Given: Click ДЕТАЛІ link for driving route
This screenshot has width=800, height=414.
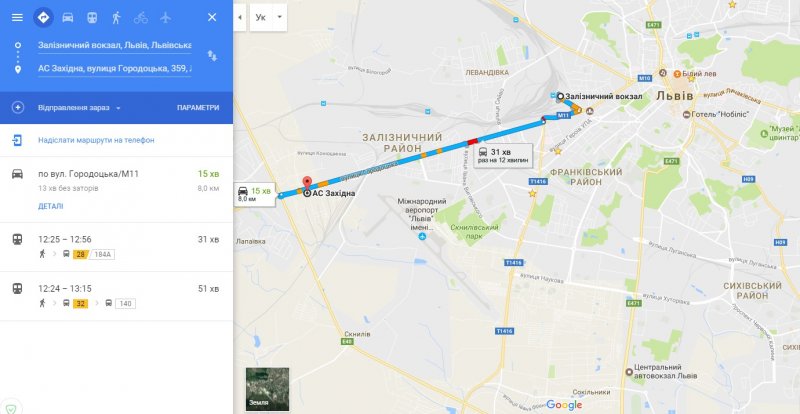Looking at the screenshot, I should (51, 206).
